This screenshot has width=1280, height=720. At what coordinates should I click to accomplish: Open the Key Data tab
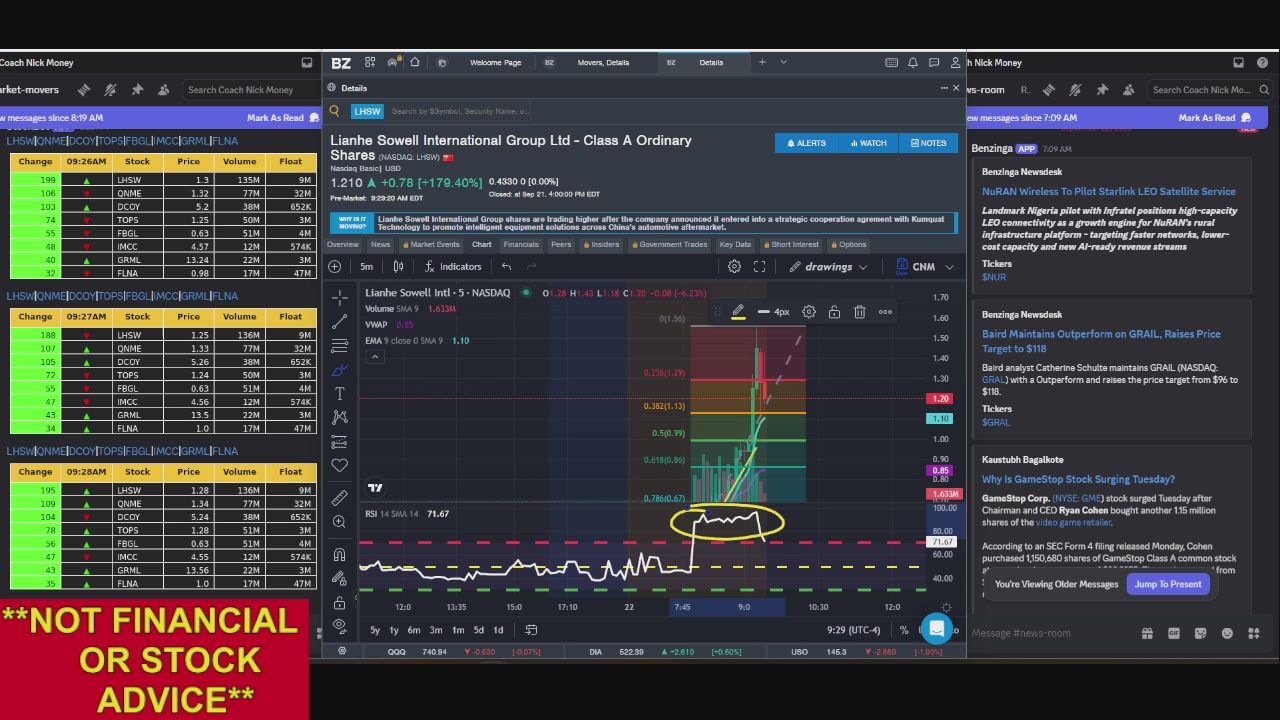[x=734, y=245]
